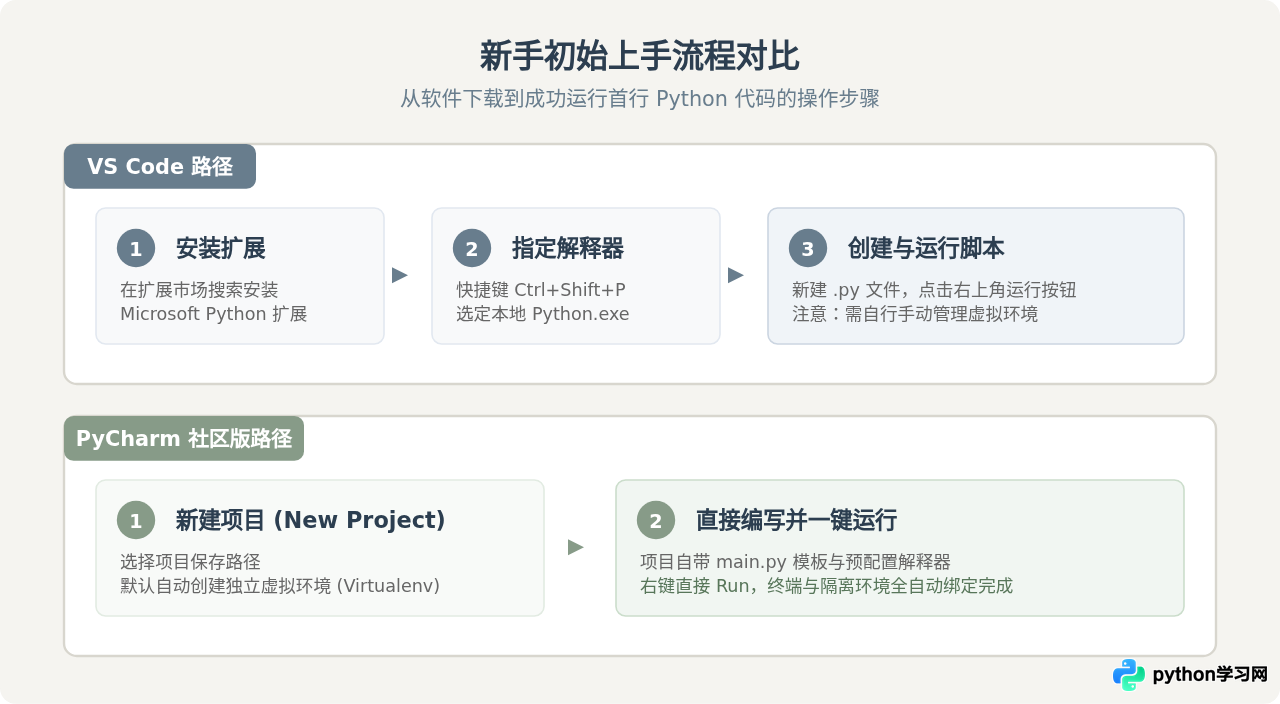Click the text 默认自动创建独立虚拟环境 (Virtualenv)
The image size is (1280, 704).
pos(280,586)
